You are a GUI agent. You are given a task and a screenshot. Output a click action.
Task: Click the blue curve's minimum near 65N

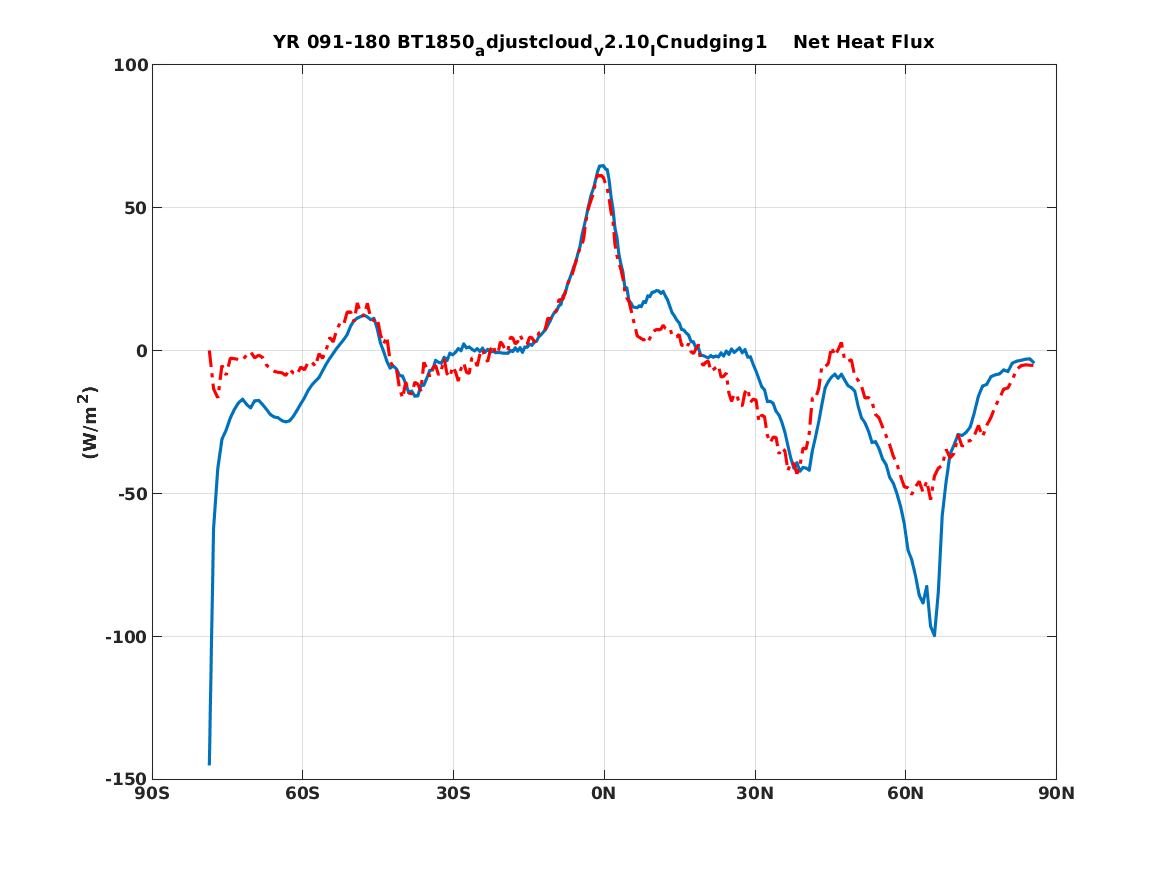tap(934, 635)
